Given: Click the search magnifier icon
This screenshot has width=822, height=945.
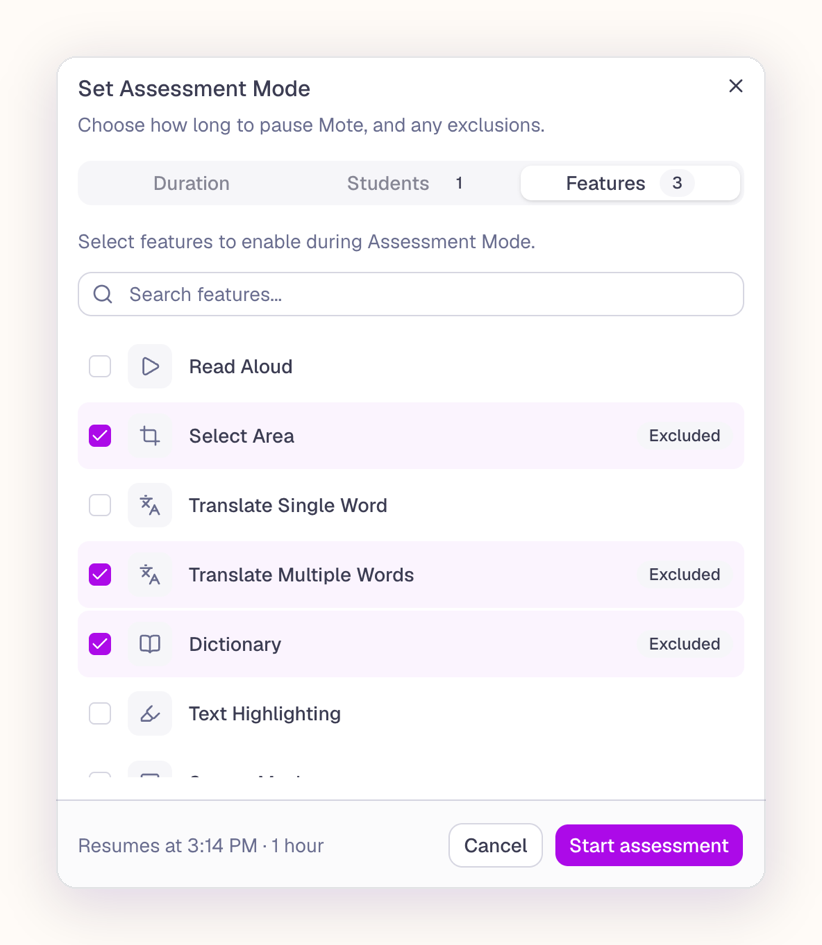Looking at the screenshot, I should pyautogui.click(x=103, y=294).
